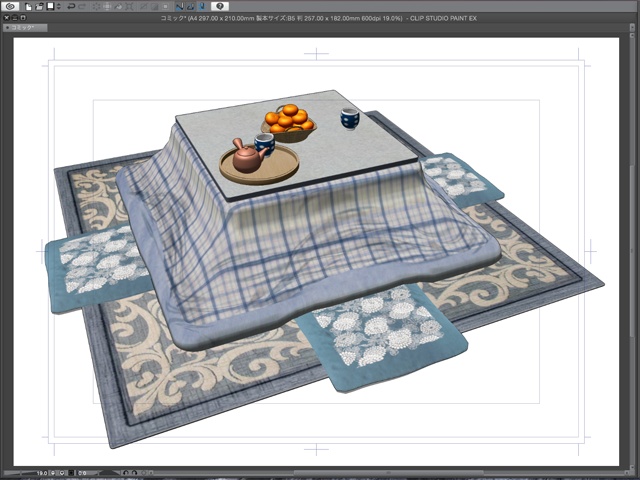Click the Scale/Rotate transform icon
The height and width of the screenshot is (480, 640).
coord(129,7)
